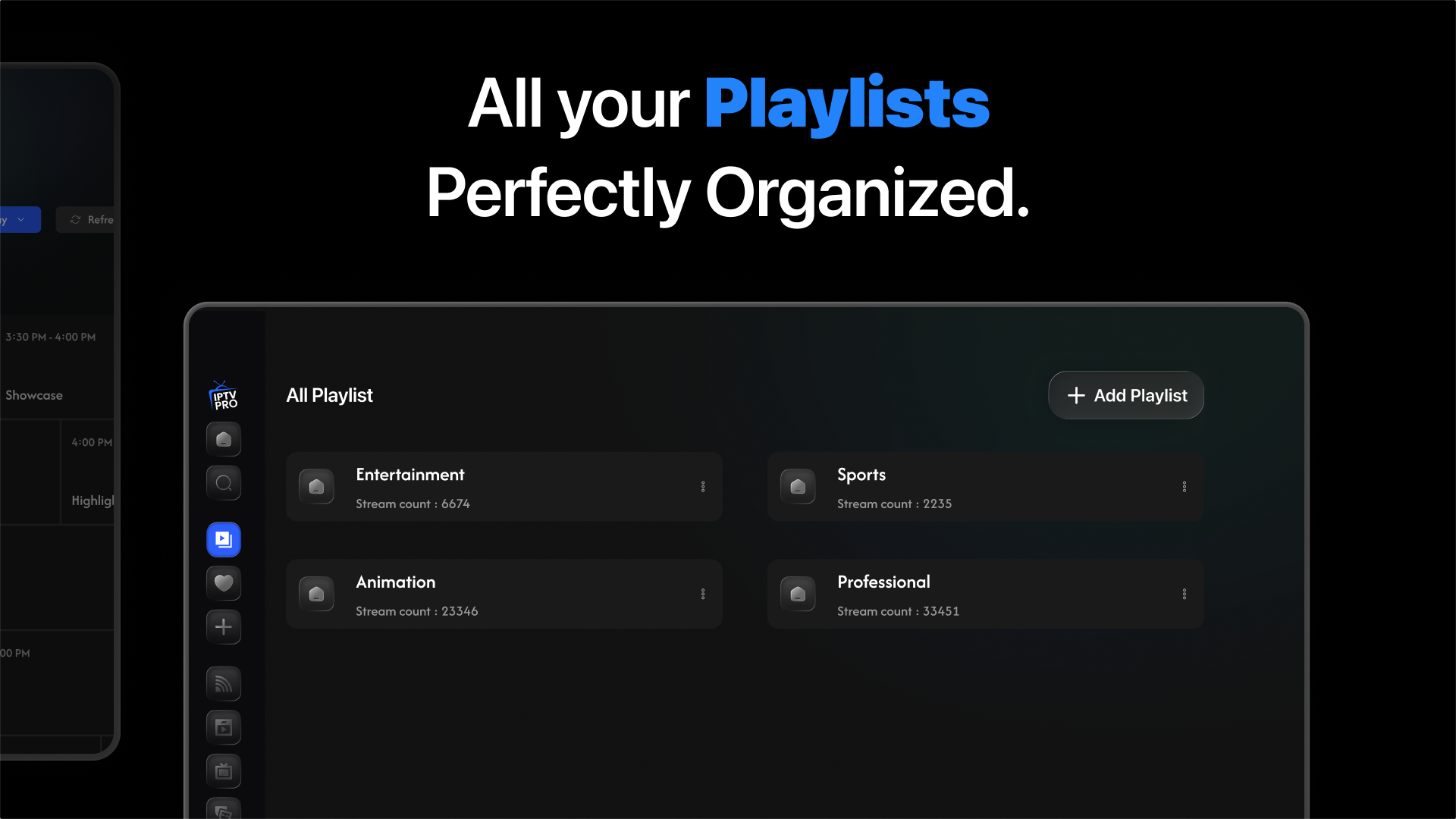Open the Search sidebar icon

pyautogui.click(x=224, y=483)
